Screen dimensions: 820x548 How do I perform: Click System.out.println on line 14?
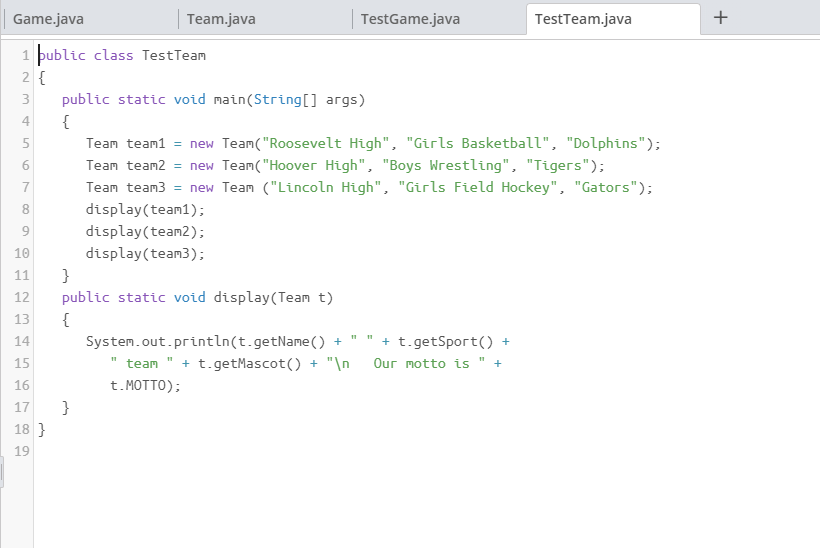[x=157, y=341]
